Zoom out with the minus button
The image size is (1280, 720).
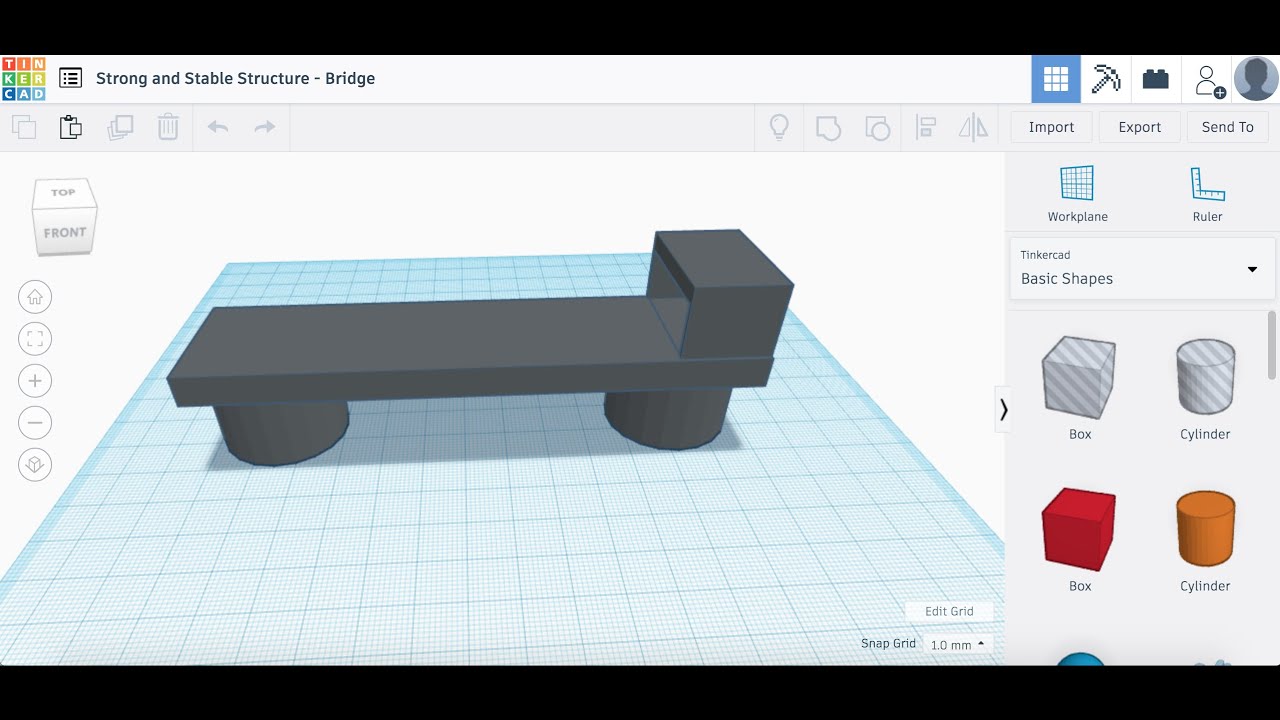point(35,423)
